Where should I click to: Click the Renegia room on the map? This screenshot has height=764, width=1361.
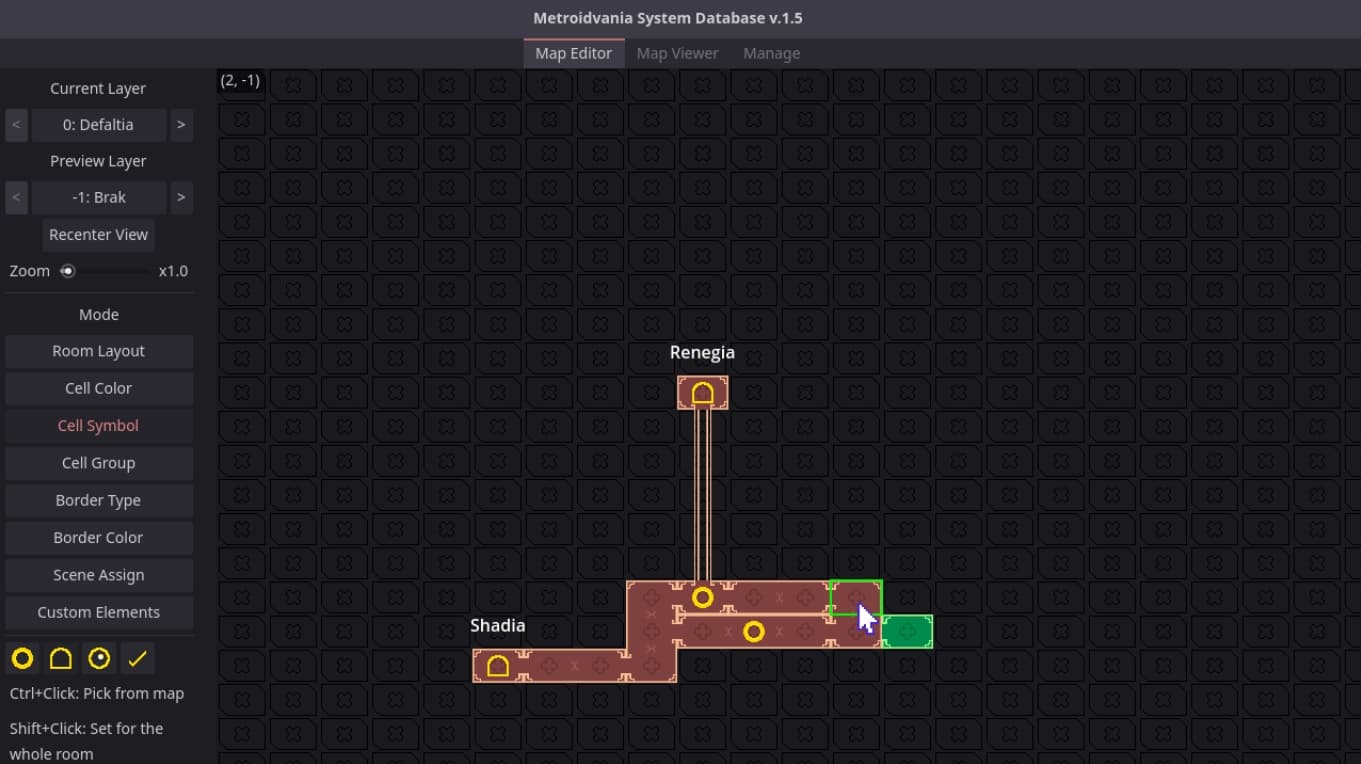point(702,392)
